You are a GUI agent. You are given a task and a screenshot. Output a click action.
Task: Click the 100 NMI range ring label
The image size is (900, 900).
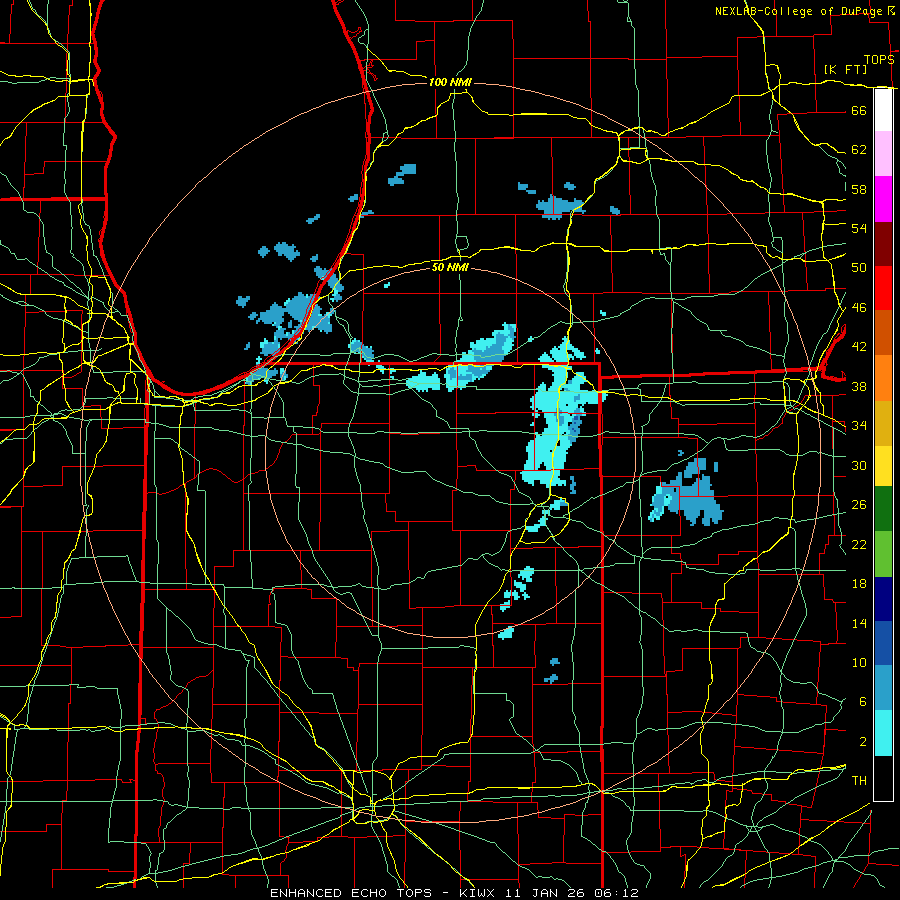pyautogui.click(x=450, y=82)
